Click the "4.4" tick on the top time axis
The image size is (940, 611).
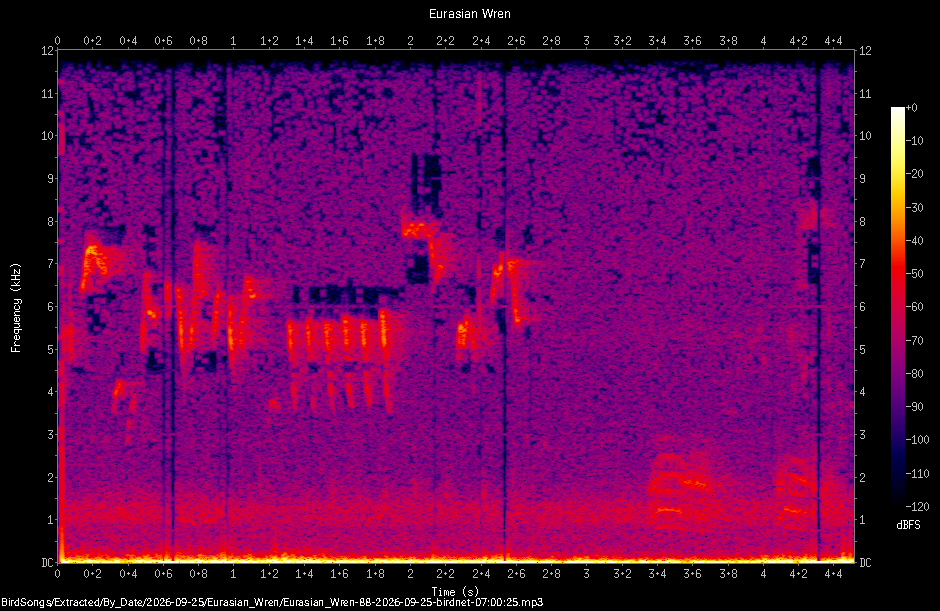pyautogui.click(x=834, y=41)
